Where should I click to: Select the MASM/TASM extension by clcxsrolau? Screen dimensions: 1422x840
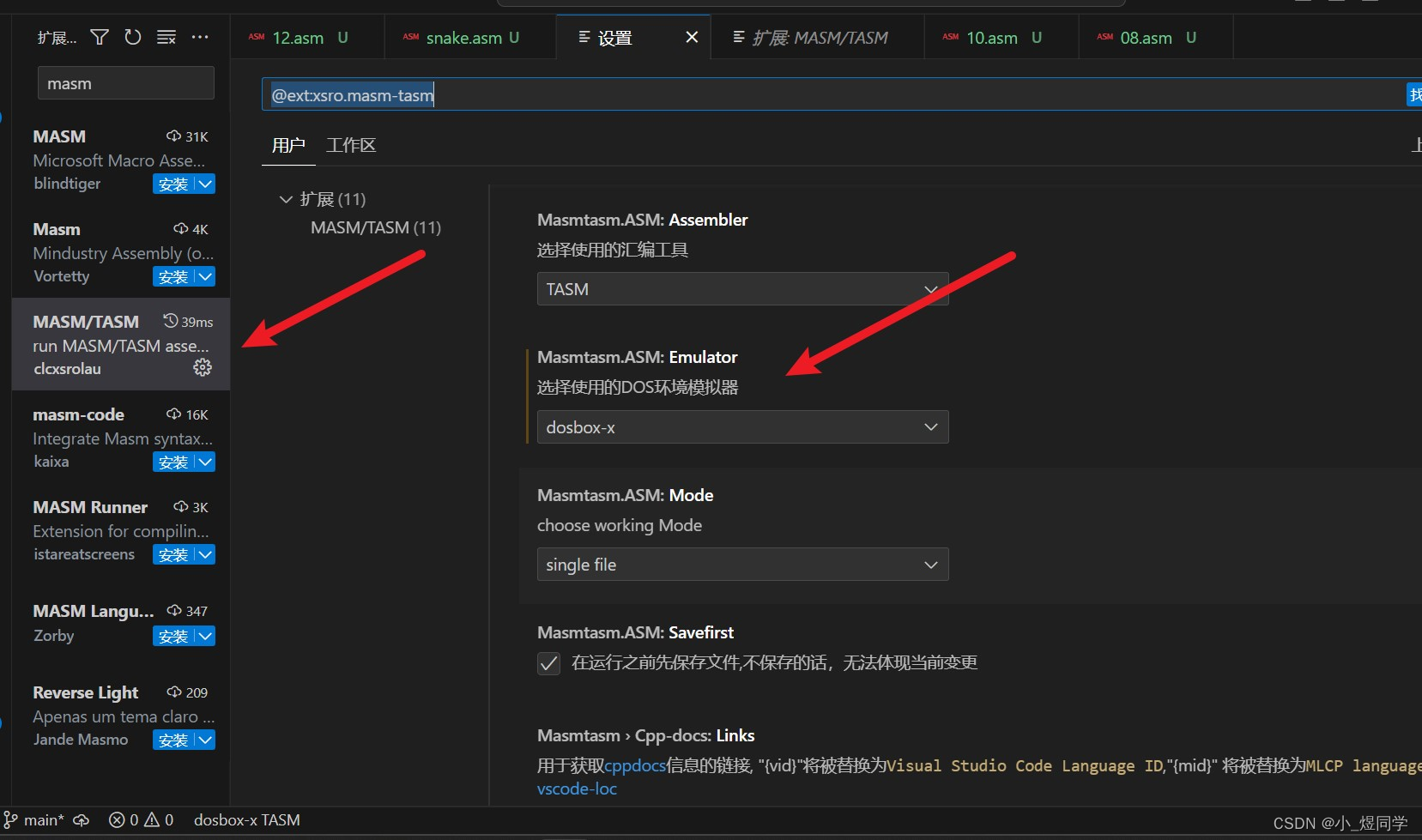coord(121,344)
